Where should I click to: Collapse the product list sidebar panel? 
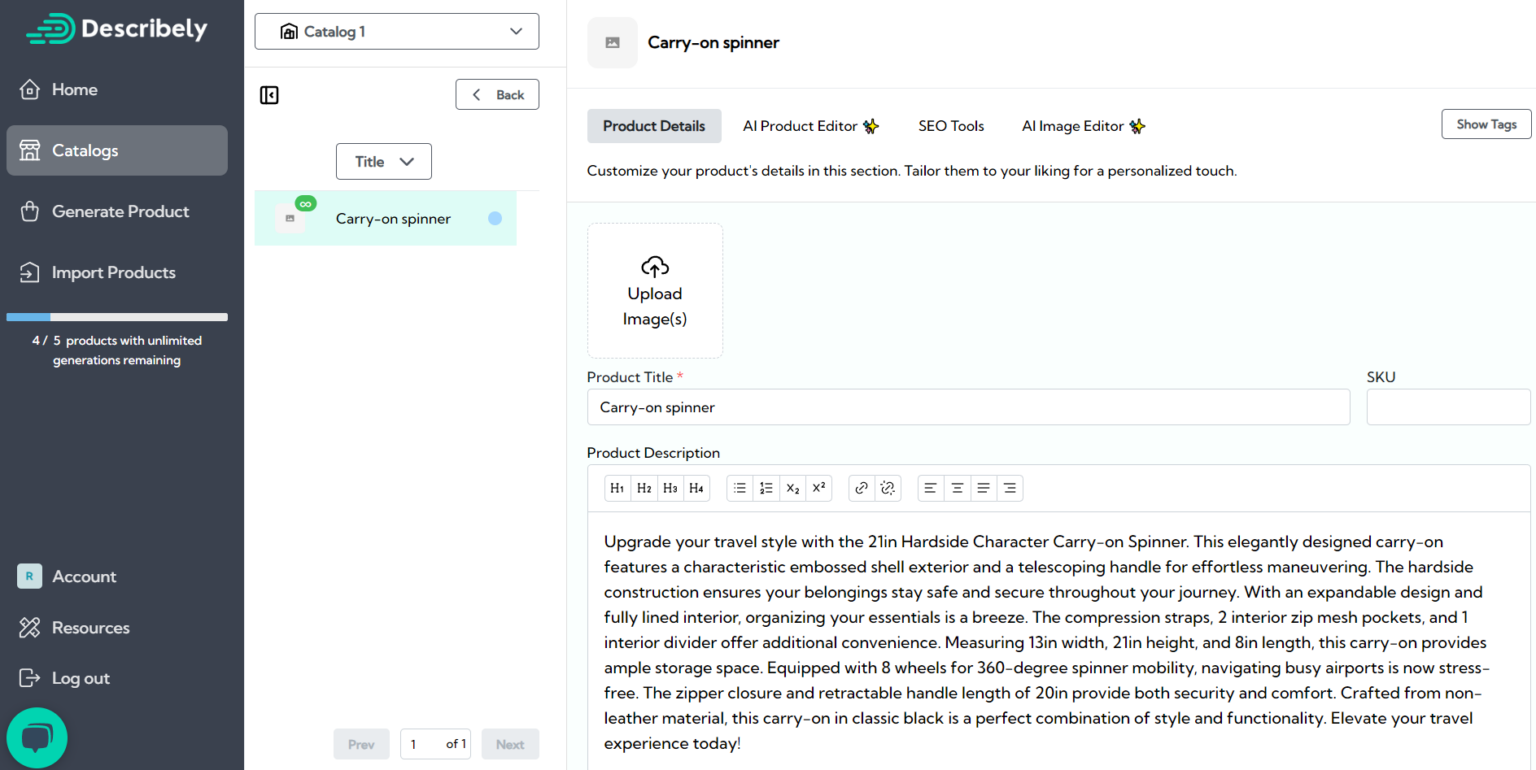[268, 94]
